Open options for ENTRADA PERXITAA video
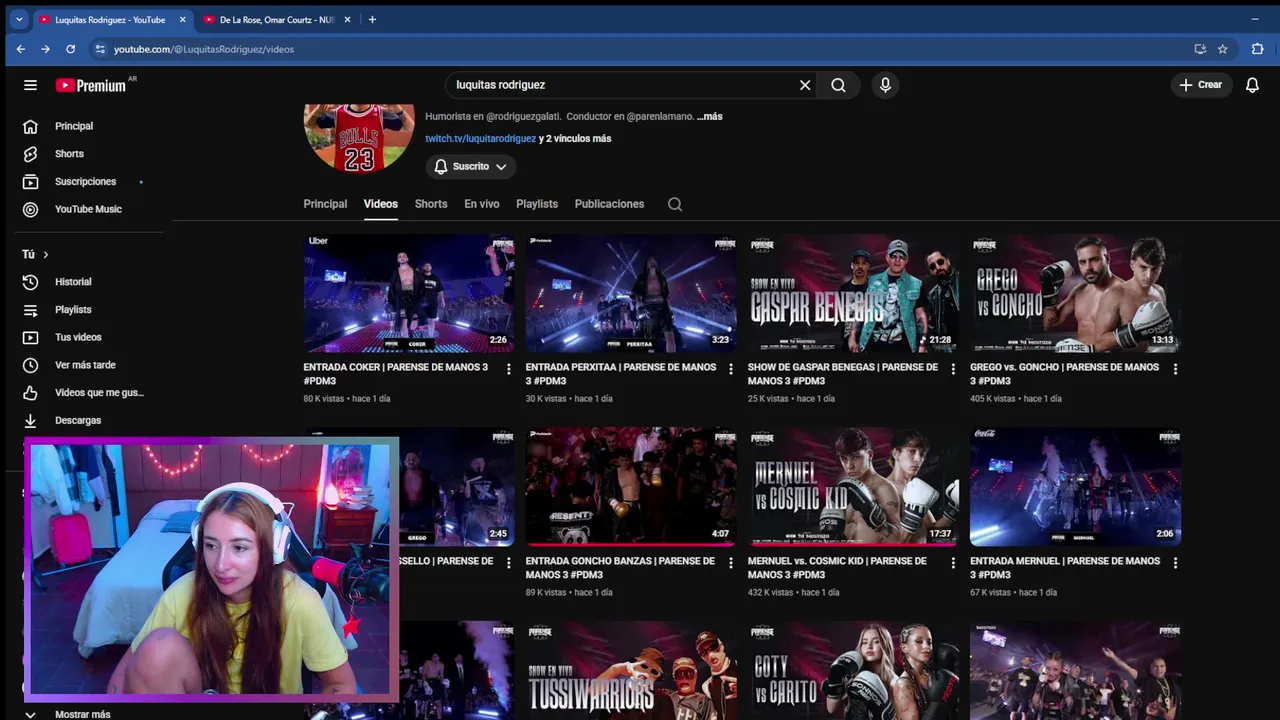1280x720 pixels. tap(730, 369)
